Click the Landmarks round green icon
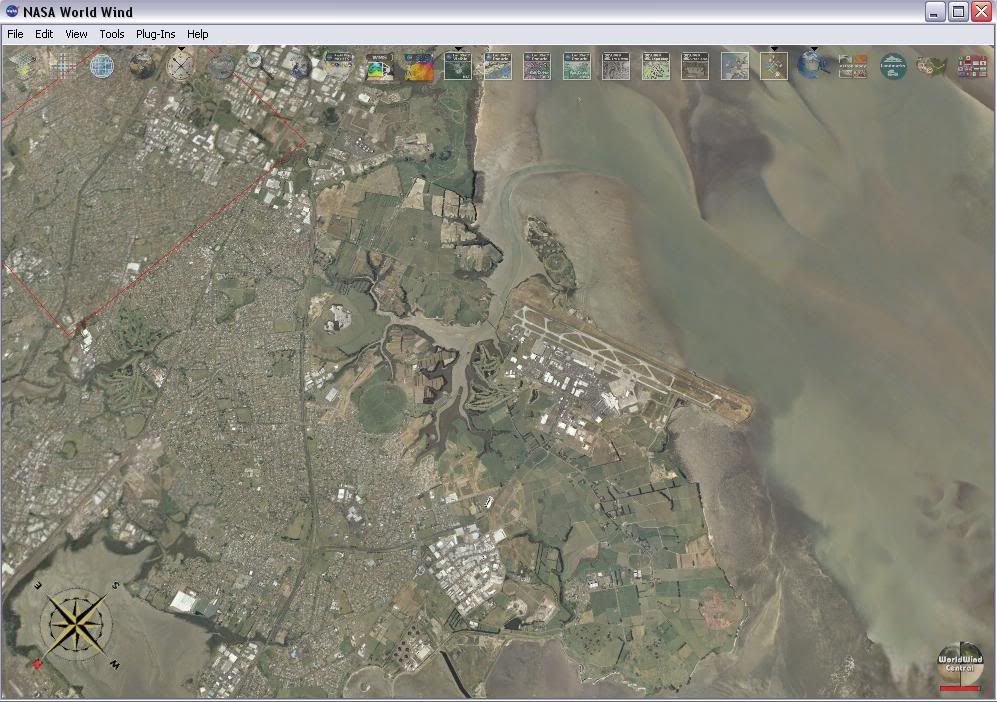This screenshot has width=997, height=702. [x=893, y=66]
